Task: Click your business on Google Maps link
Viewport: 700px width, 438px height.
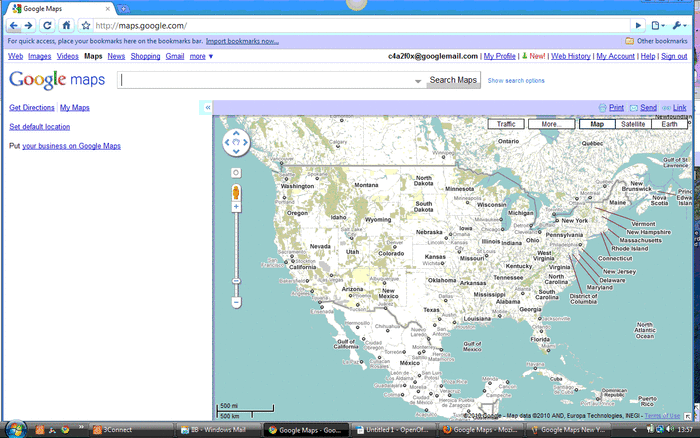Action: point(71,146)
